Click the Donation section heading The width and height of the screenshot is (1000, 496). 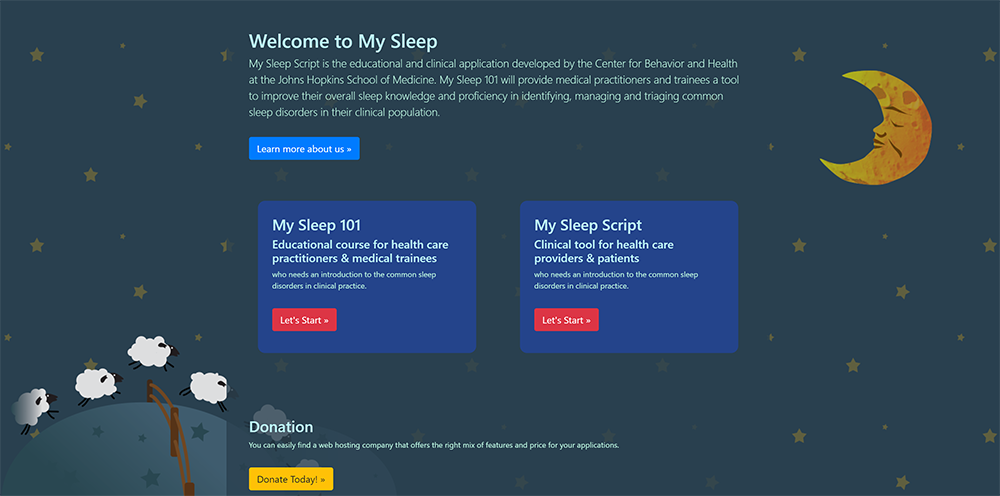(281, 427)
